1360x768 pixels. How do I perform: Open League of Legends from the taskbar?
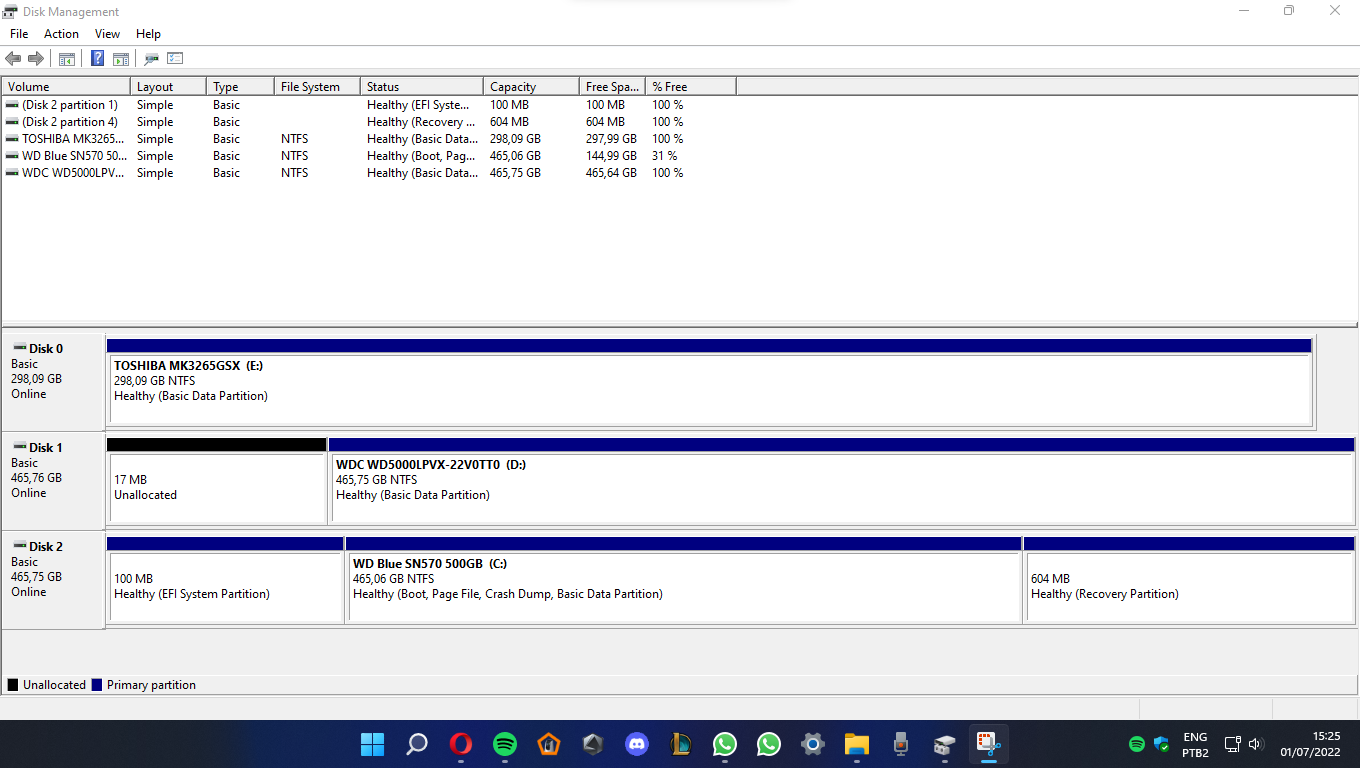(x=681, y=744)
